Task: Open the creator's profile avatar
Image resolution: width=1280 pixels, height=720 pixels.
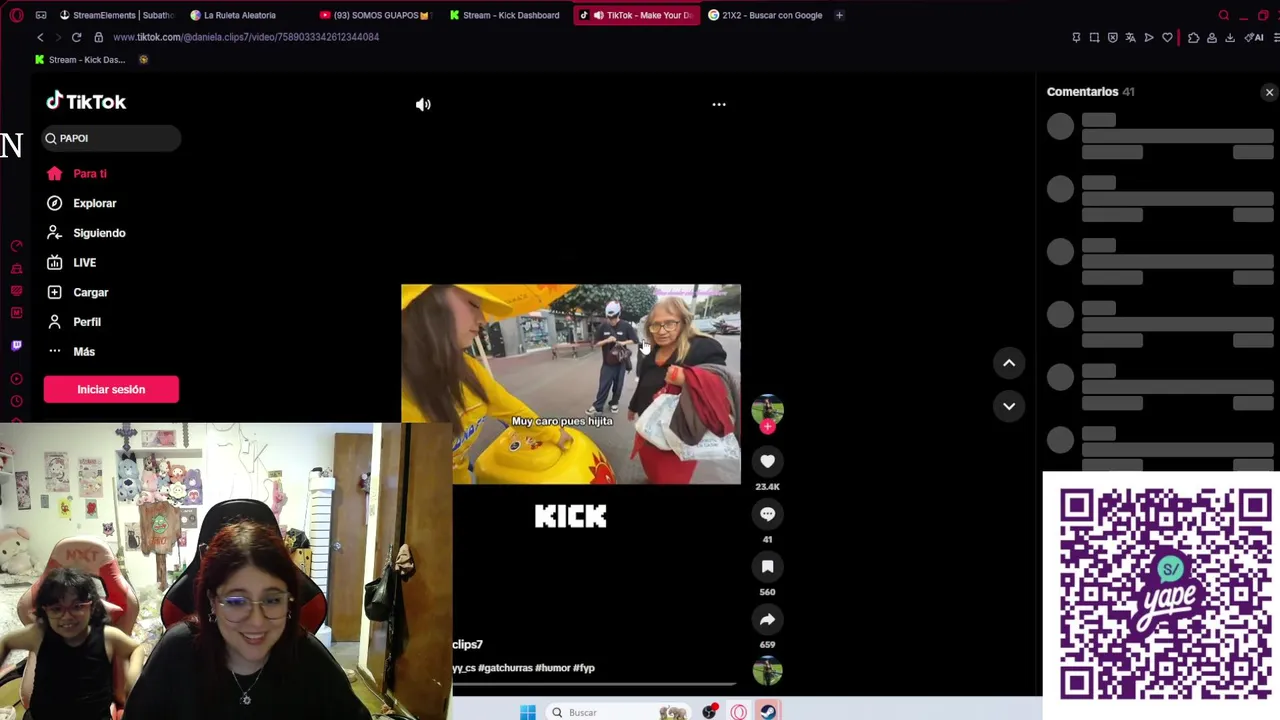Action: [x=767, y=409]
